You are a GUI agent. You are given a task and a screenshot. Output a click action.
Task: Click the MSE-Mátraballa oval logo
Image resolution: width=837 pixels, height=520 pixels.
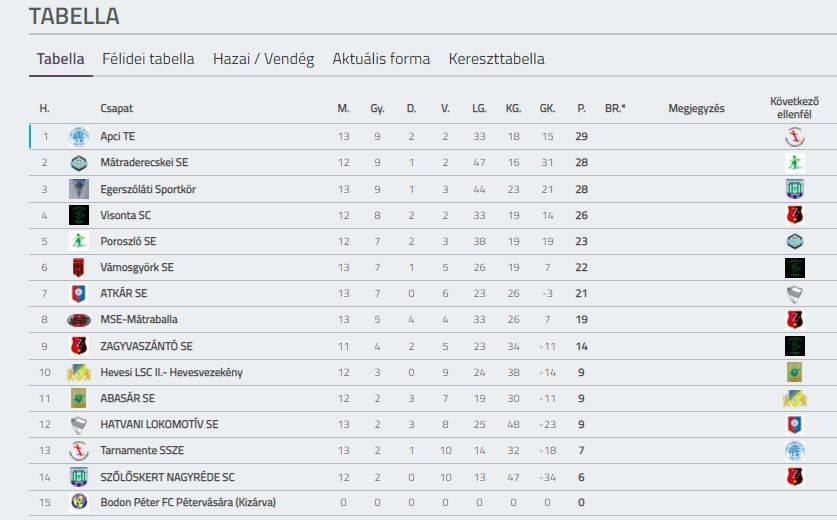tap(79, 320)
